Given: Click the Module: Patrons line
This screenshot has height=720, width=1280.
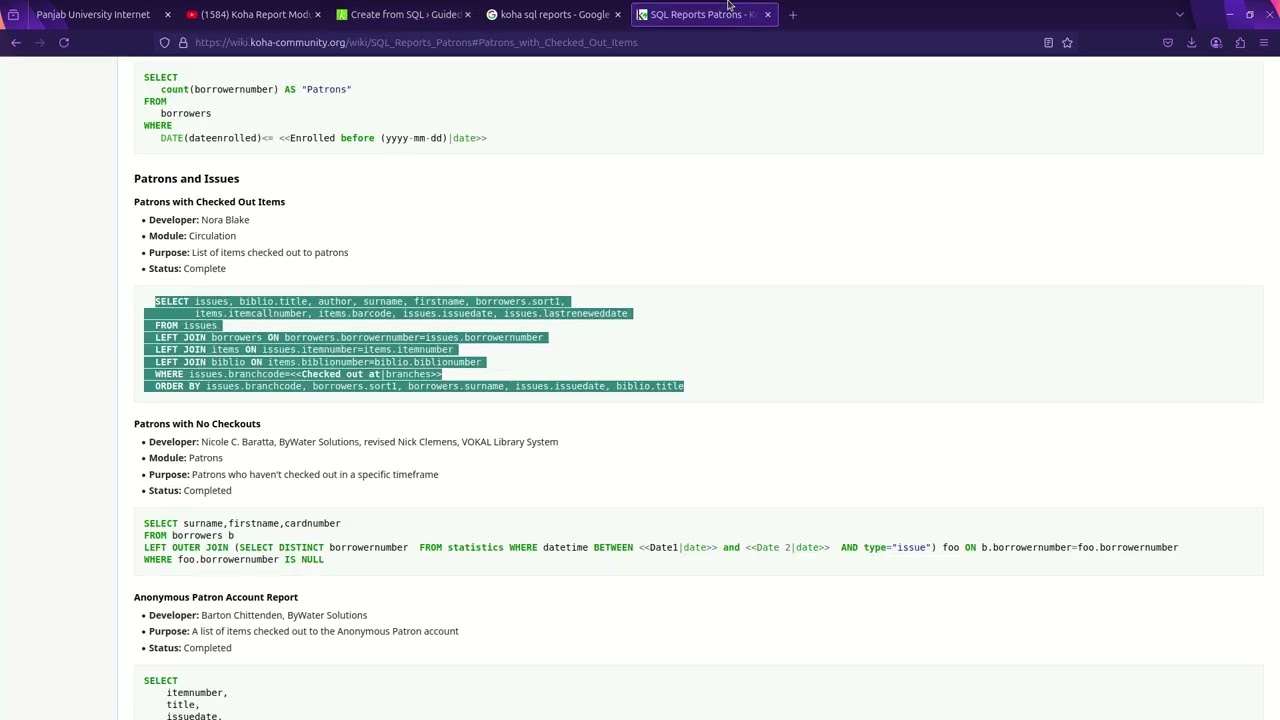Looking at the screenshot, I should coord(186,458).
